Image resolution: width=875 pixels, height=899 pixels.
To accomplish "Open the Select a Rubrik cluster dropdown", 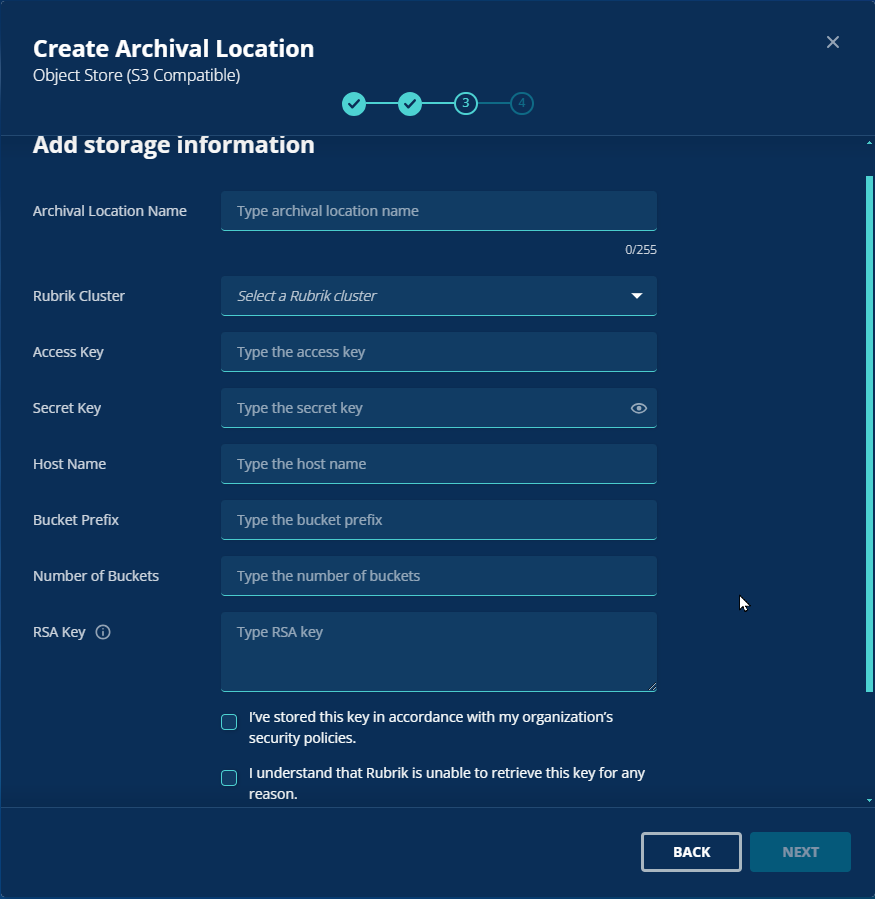I will point(439,296).
